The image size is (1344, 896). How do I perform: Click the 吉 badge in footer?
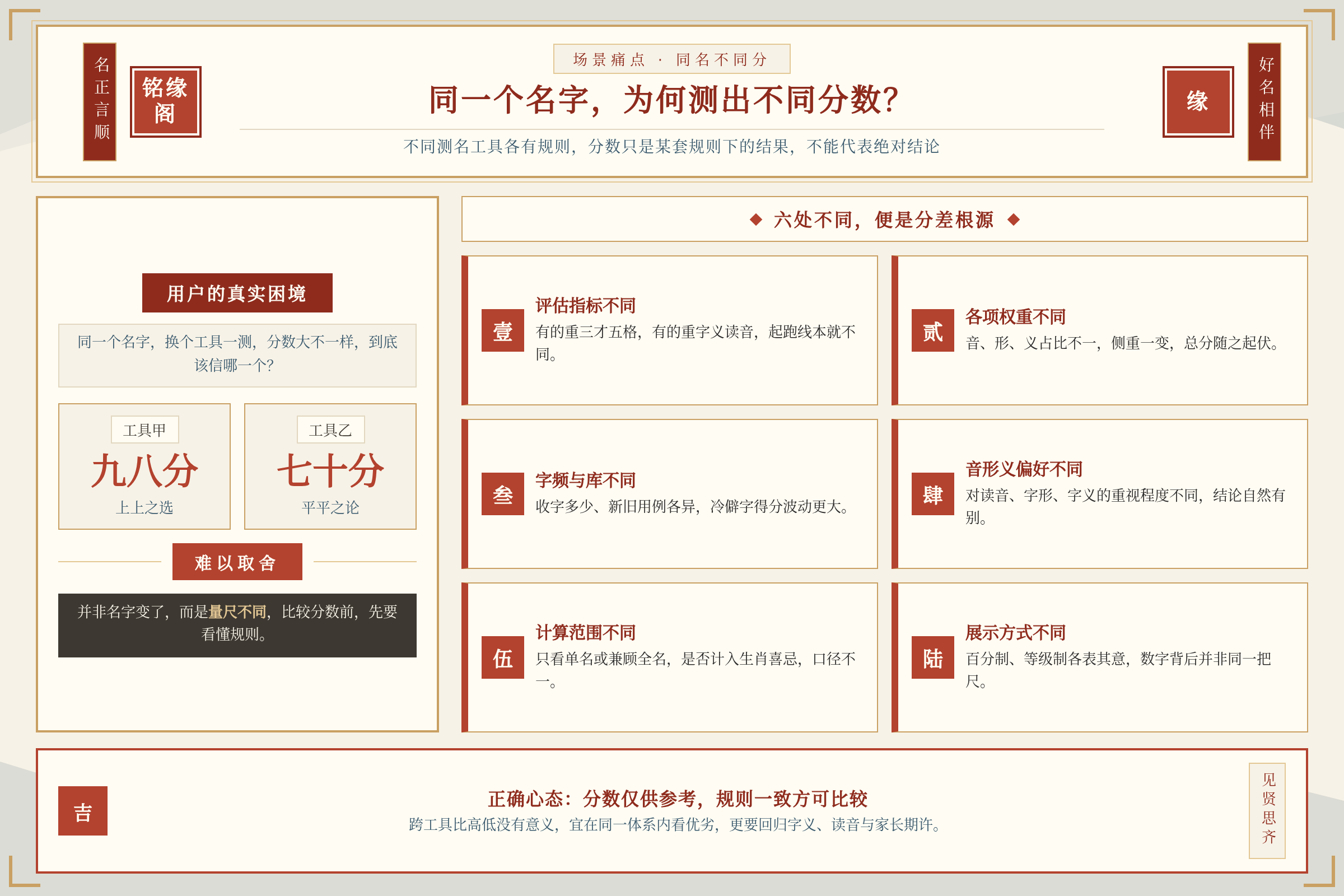pyautogui.click(x=83, y=810)
